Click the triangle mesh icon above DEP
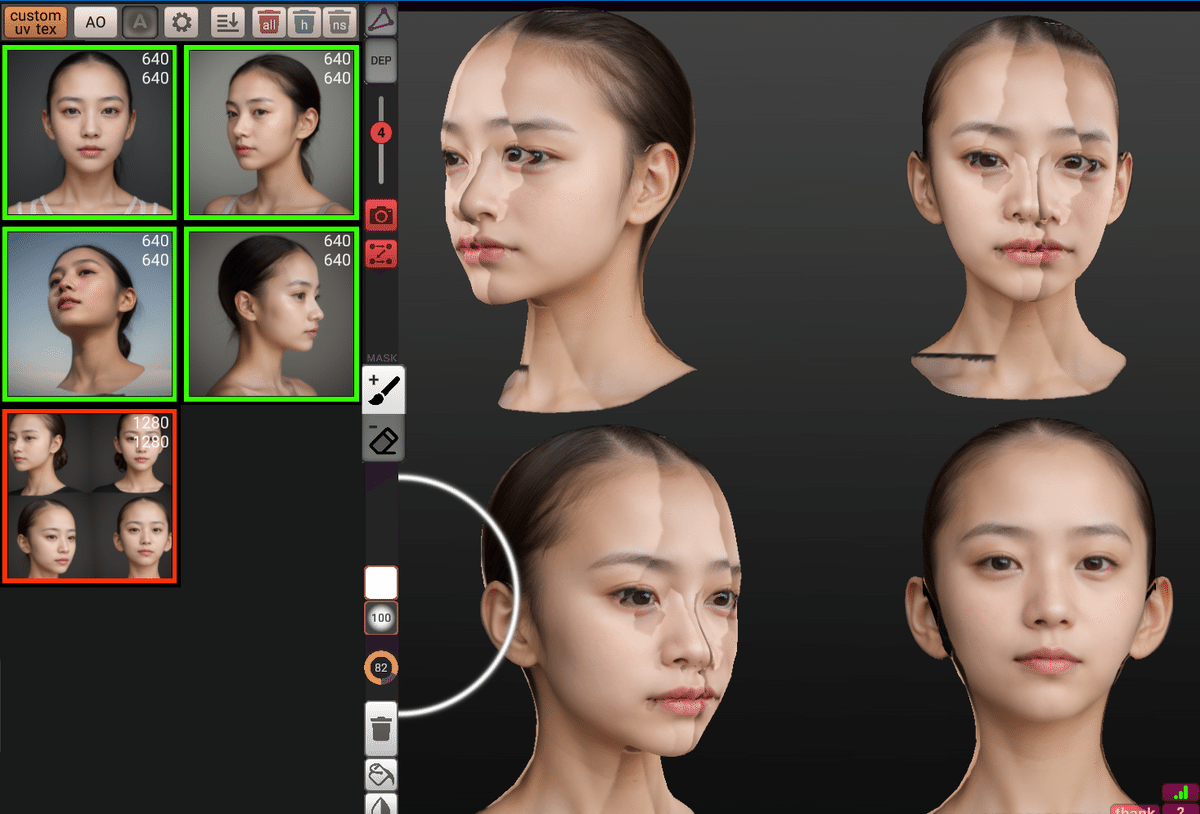1200x814 pixels. [381, 17]
